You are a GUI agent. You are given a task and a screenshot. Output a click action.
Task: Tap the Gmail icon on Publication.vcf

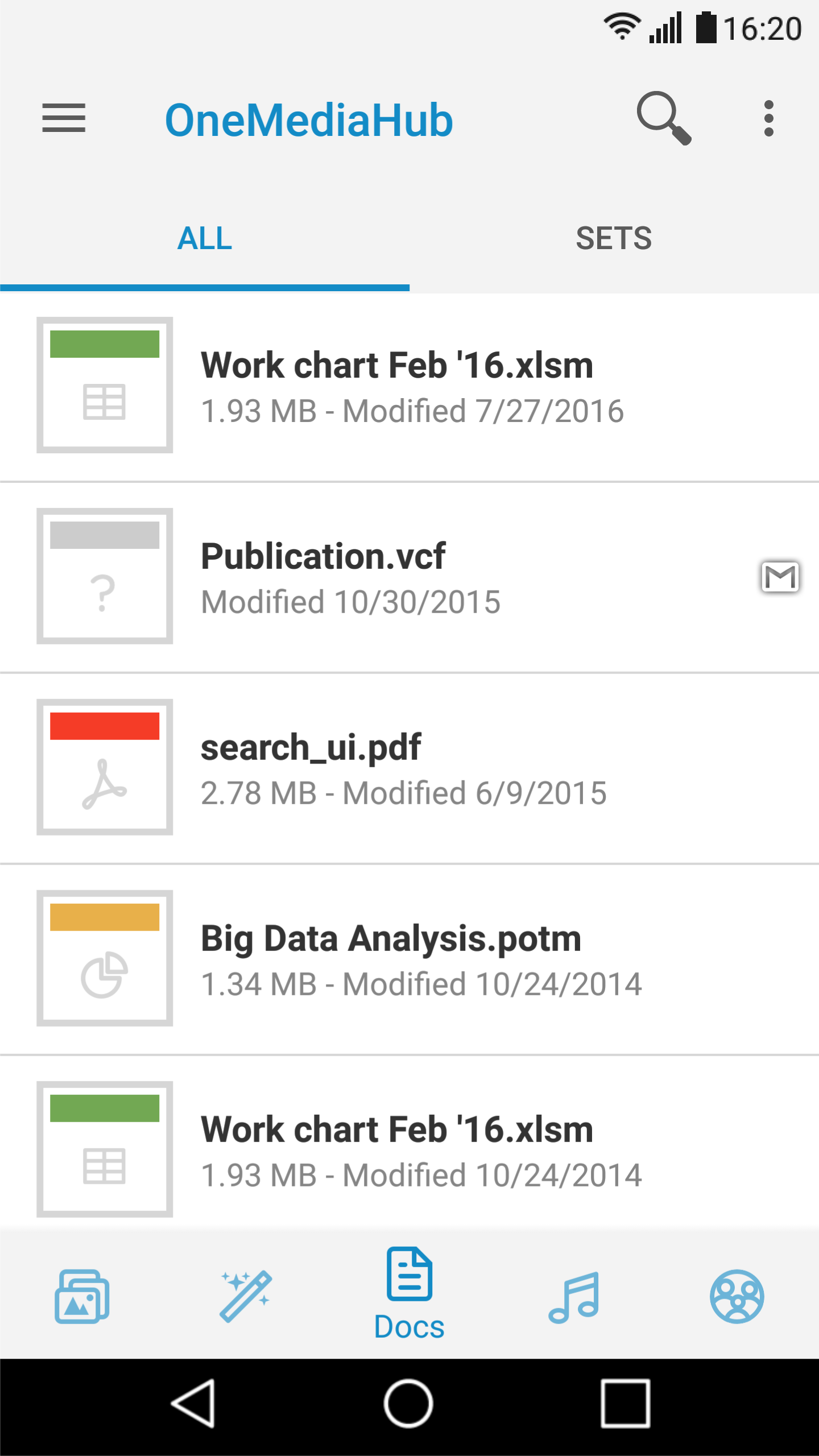pos(780,577)
